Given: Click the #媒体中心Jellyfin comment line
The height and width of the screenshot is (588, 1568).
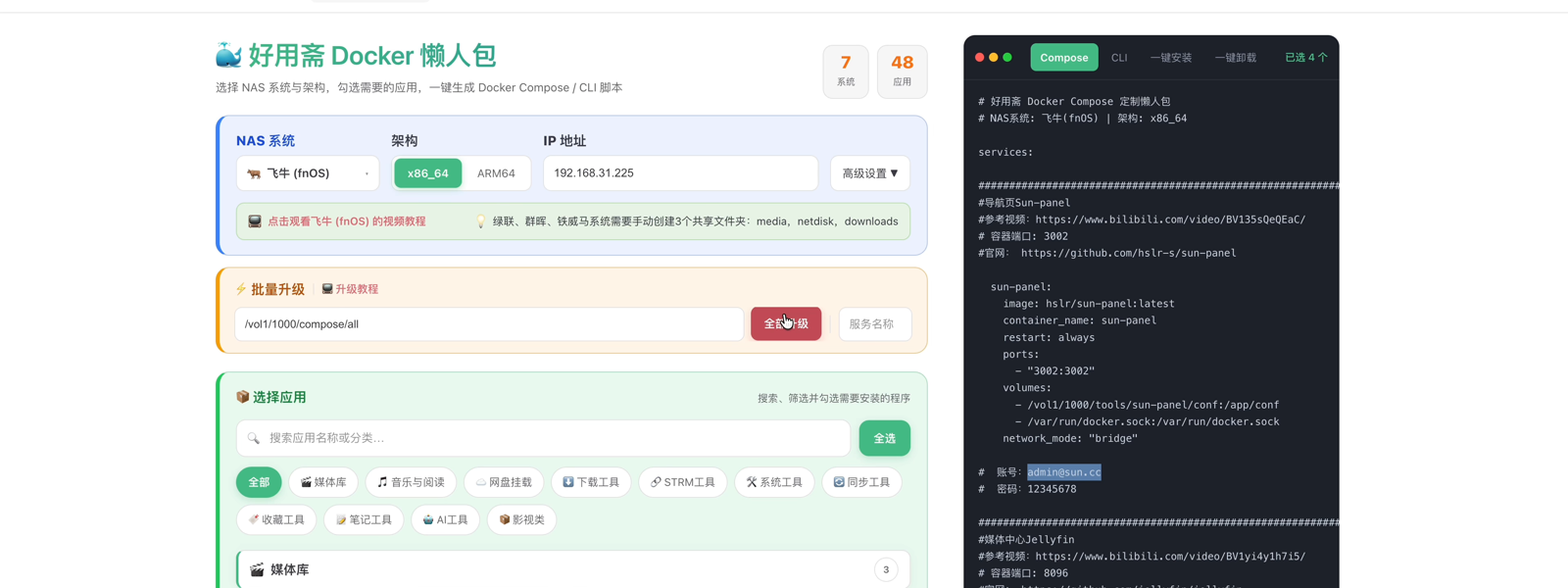Looking at the screenshot, I should point(1026,540).
